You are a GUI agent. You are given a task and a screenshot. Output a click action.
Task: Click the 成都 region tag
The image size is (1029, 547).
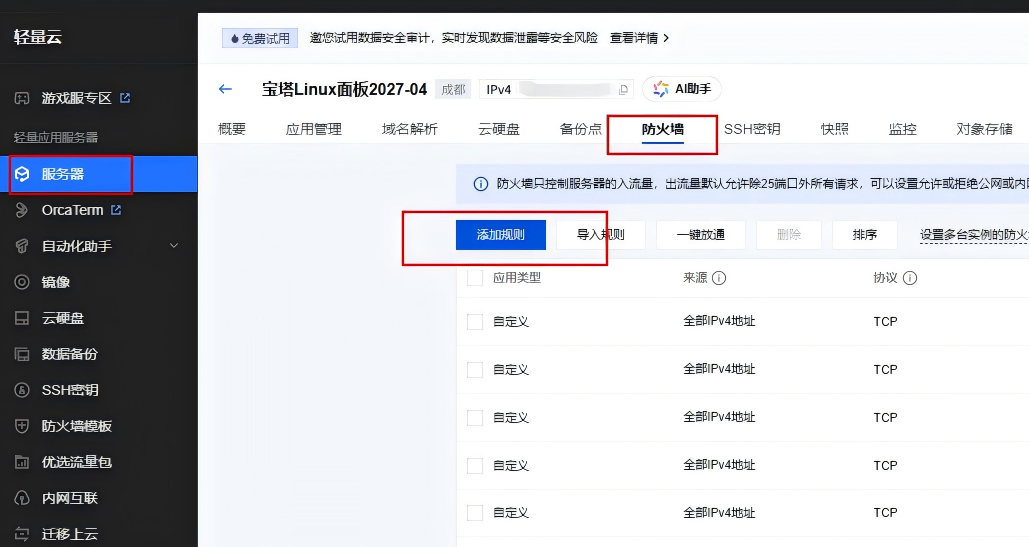point(453,89)
